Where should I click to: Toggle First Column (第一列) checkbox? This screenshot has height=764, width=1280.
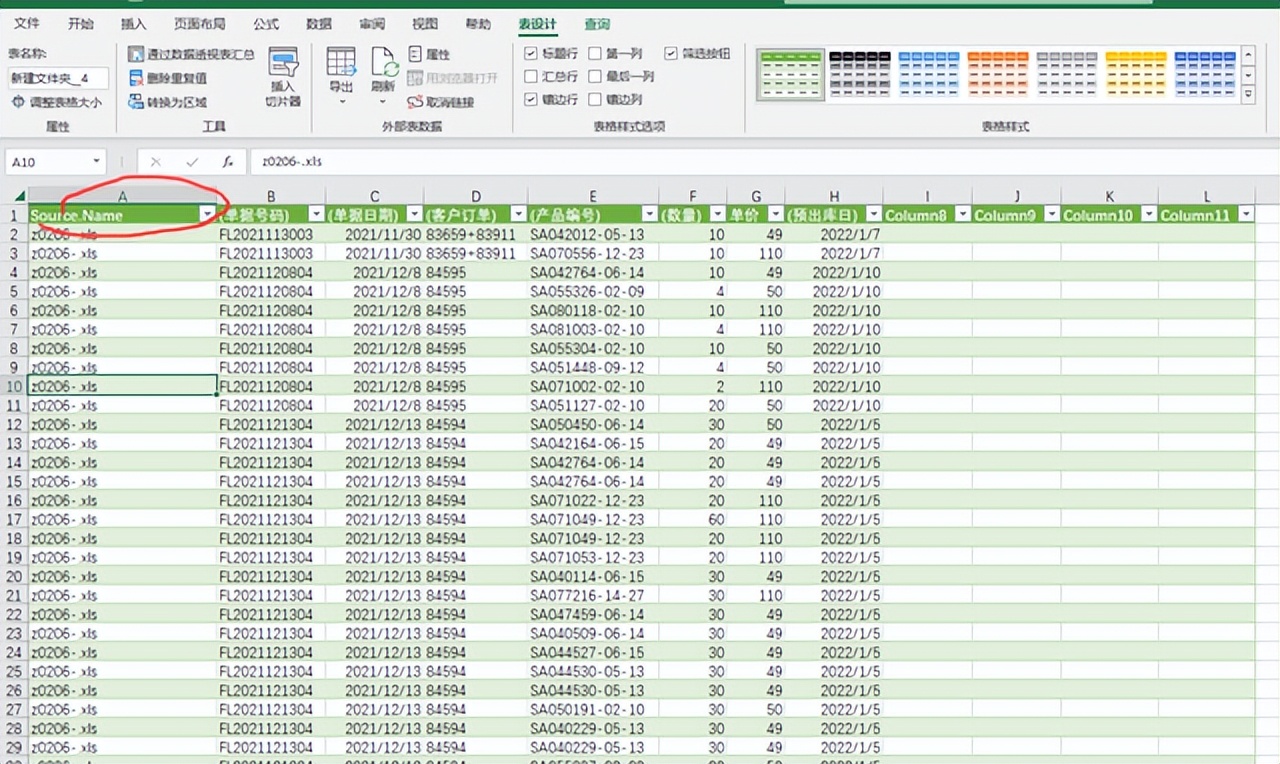[x=595, y=53]
